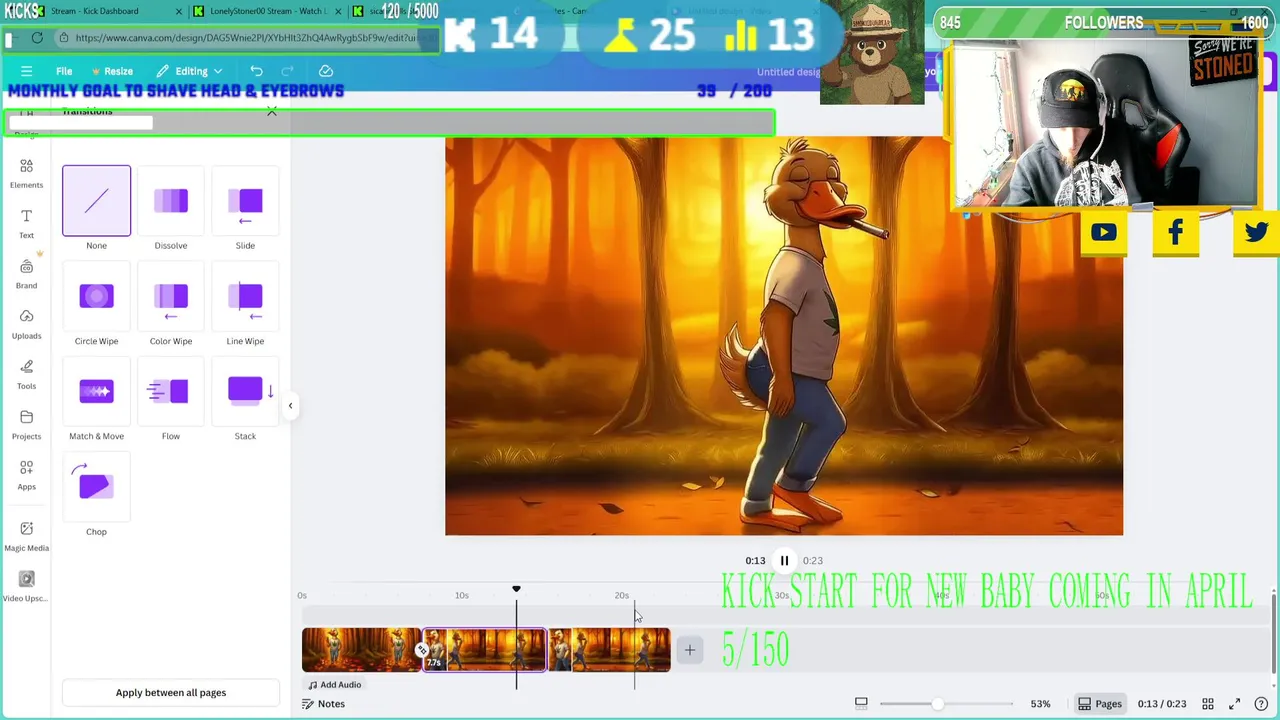Open the Uploads sidebar panel

pos(26,324)
